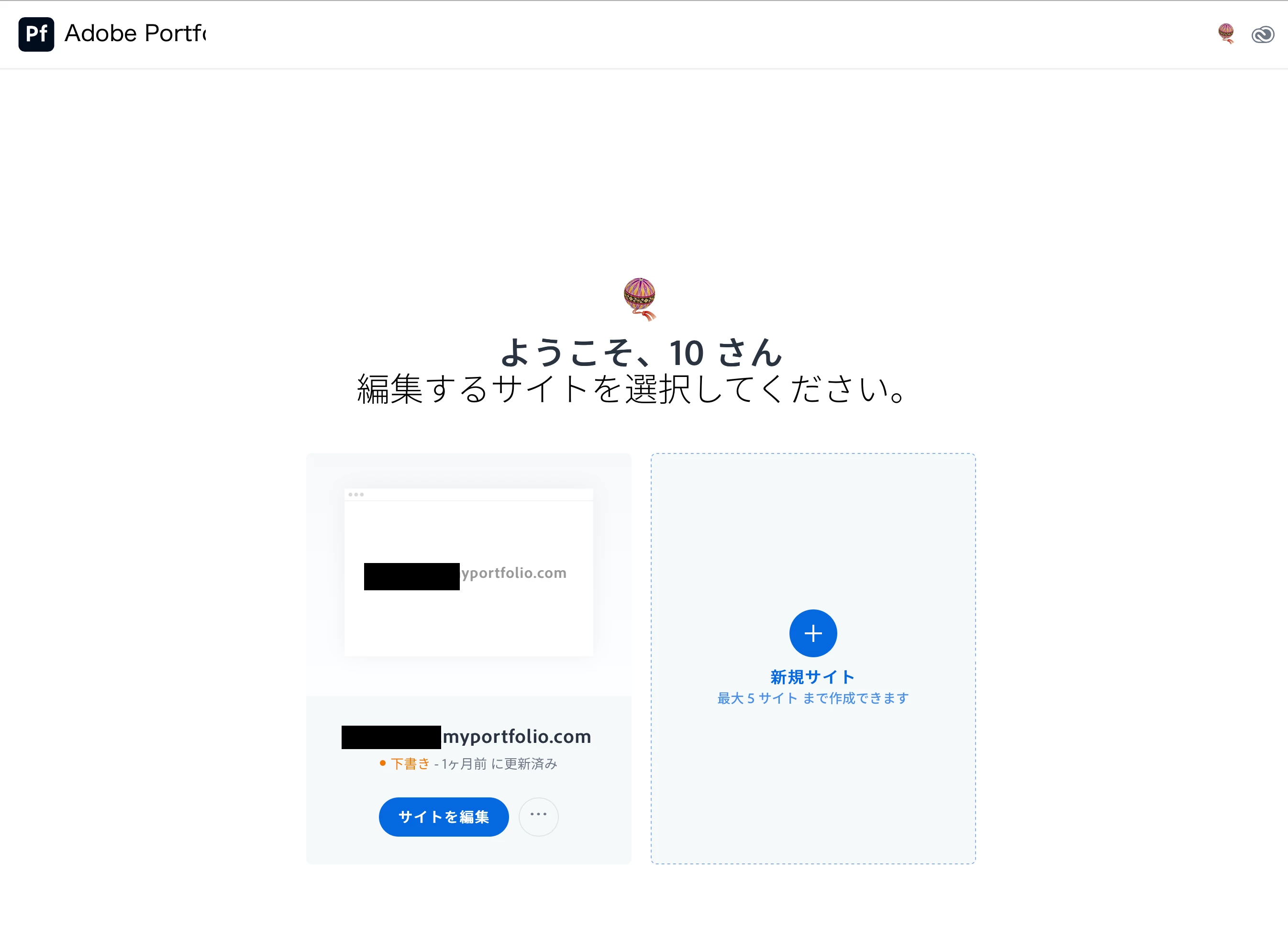Open the site preview thumbnail
This screenshot has height=928, width=1288.
point(468,572)
